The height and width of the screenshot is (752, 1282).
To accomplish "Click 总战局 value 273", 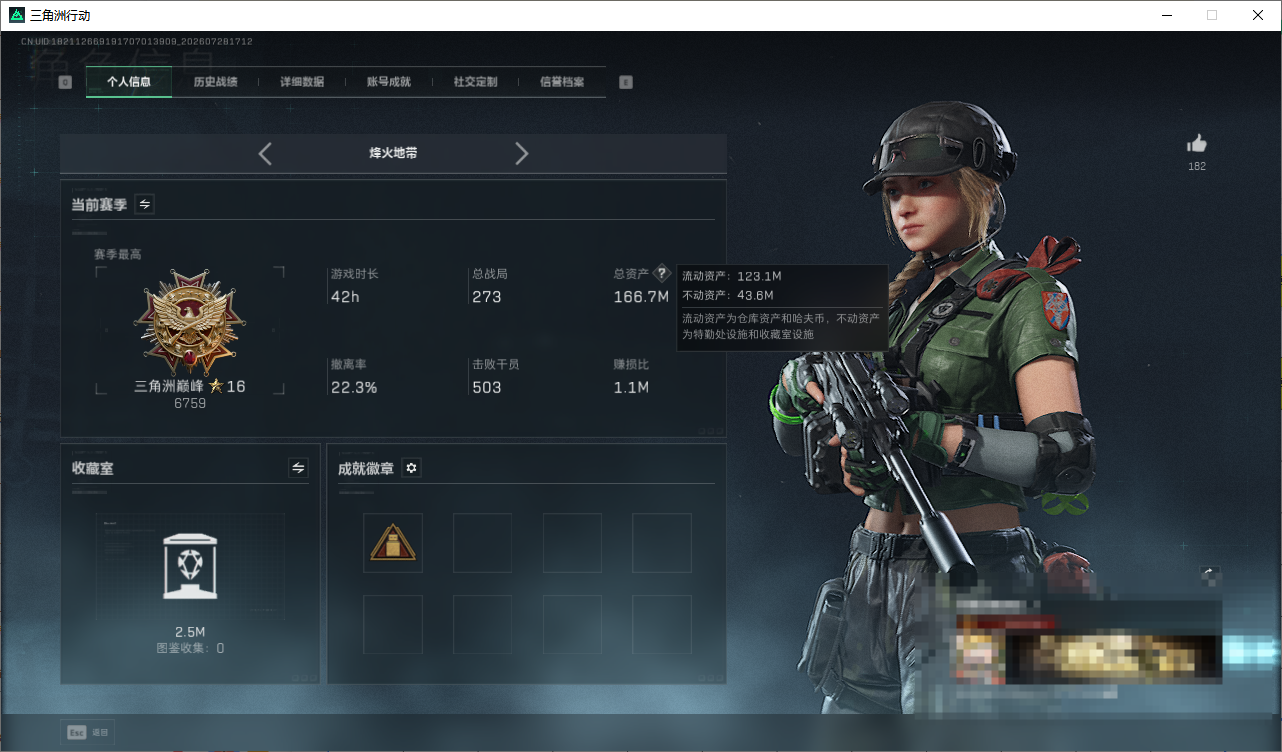I will pos(487,297).
